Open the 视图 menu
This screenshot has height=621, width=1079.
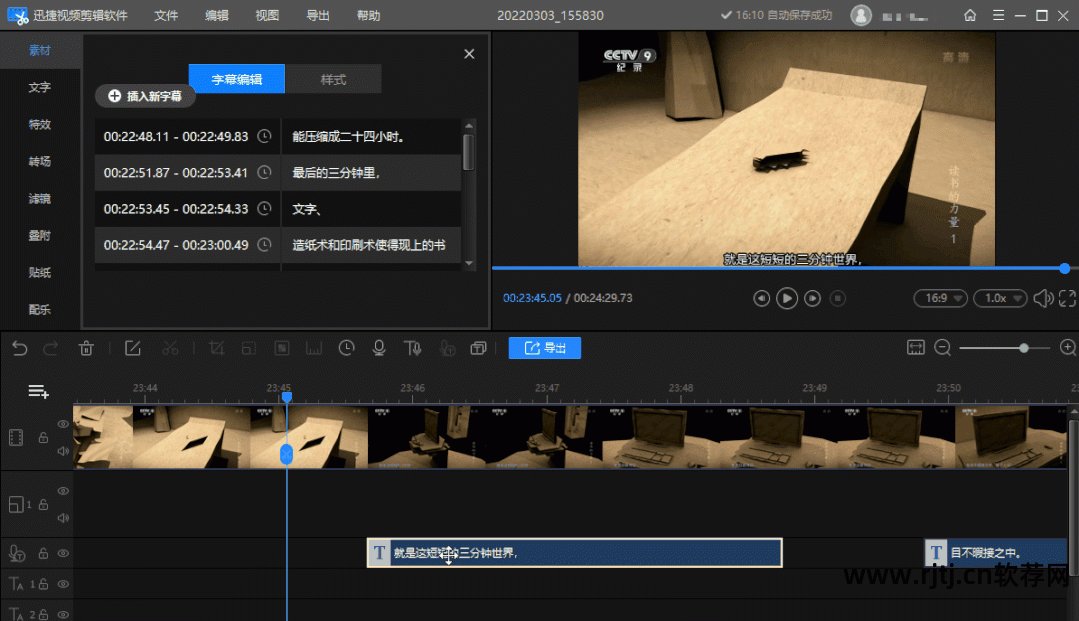[x=267, y=15]
